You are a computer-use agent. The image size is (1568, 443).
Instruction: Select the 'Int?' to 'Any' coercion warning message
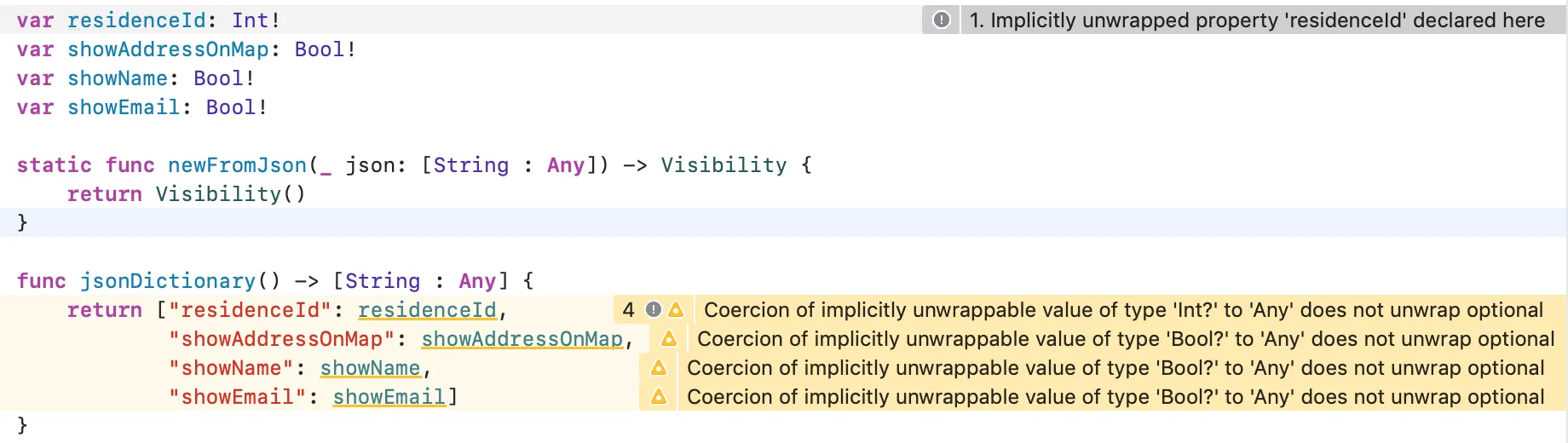[1123, 310]
